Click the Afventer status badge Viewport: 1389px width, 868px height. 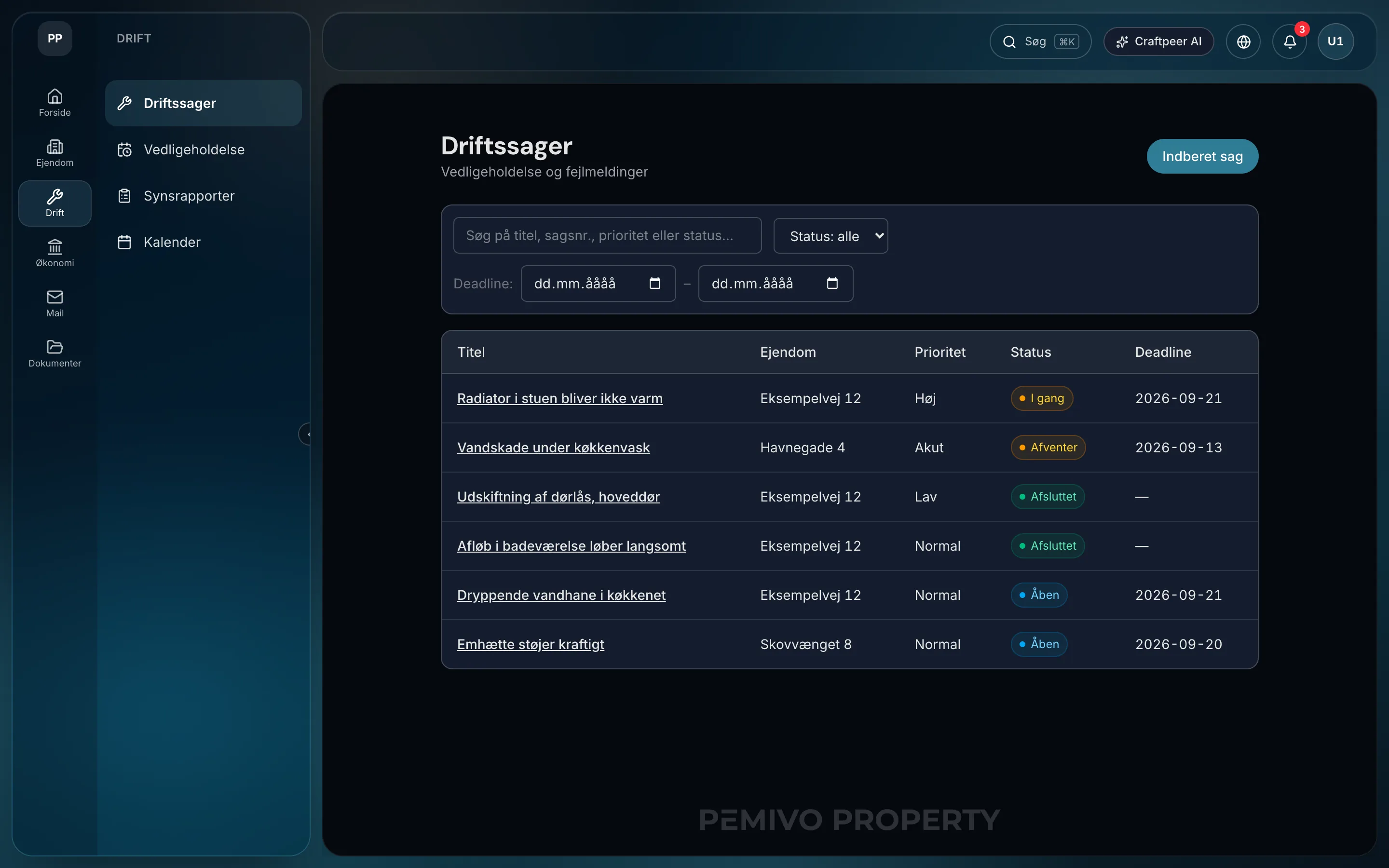pos(1048,448)
